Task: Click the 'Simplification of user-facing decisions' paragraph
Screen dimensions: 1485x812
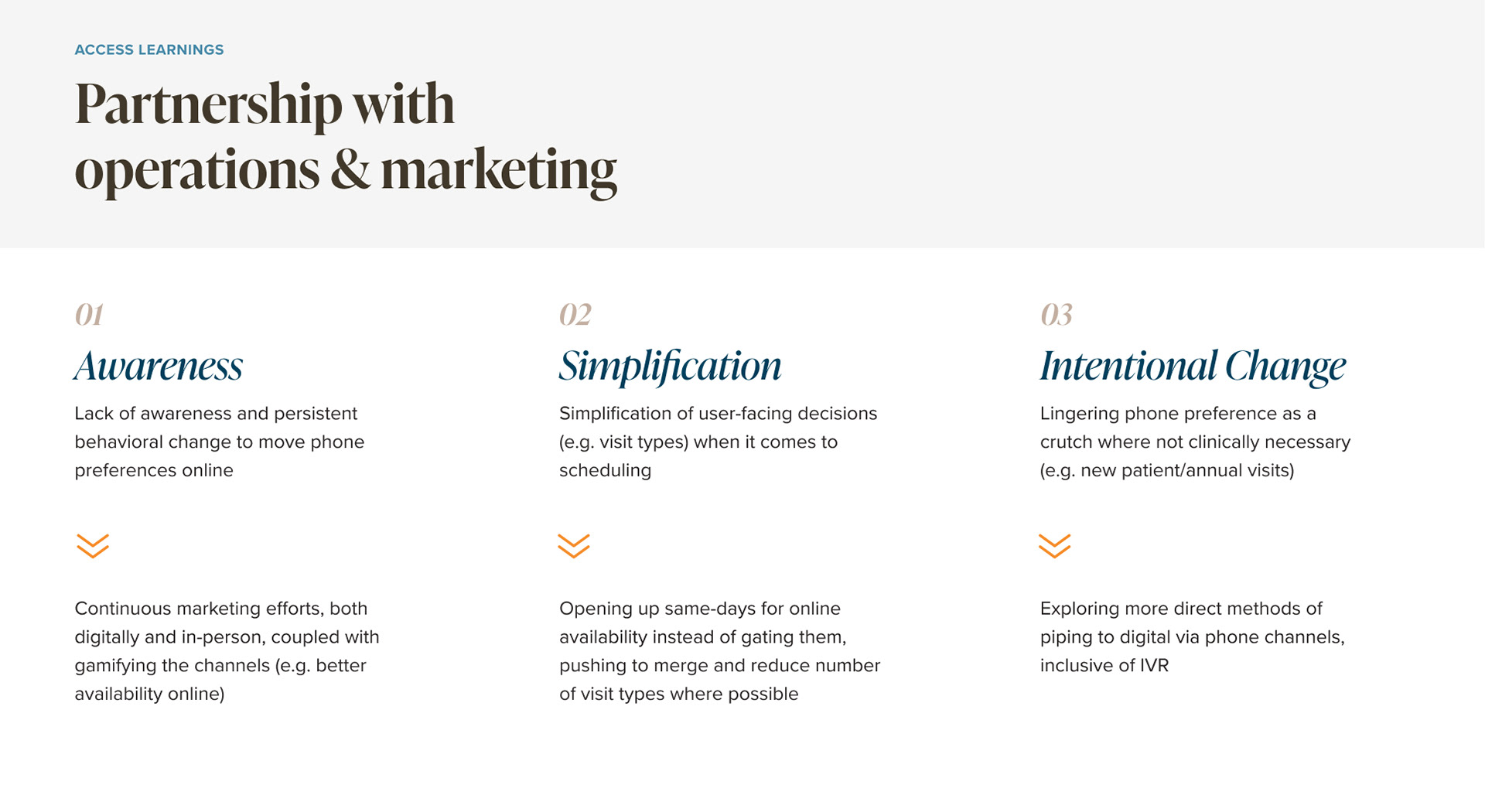Action: 718,442
